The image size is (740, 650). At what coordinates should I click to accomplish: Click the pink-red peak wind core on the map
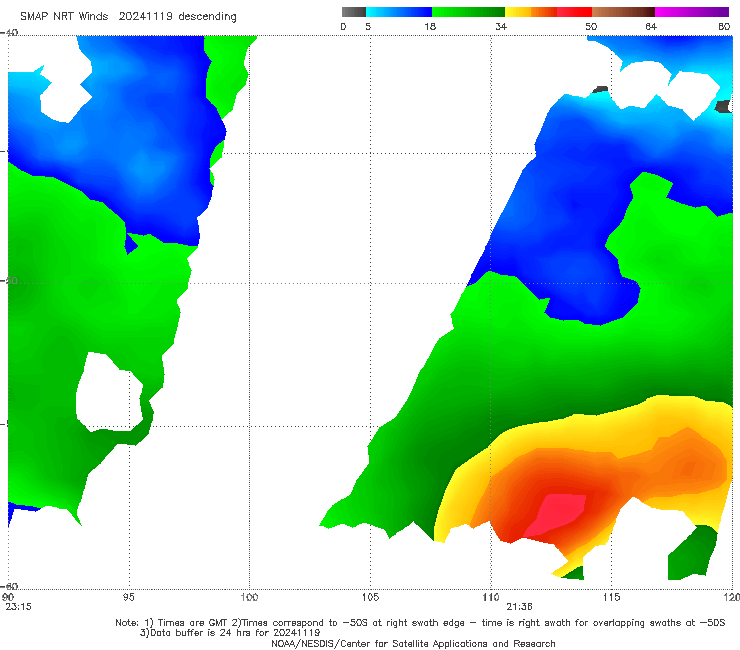559,514
